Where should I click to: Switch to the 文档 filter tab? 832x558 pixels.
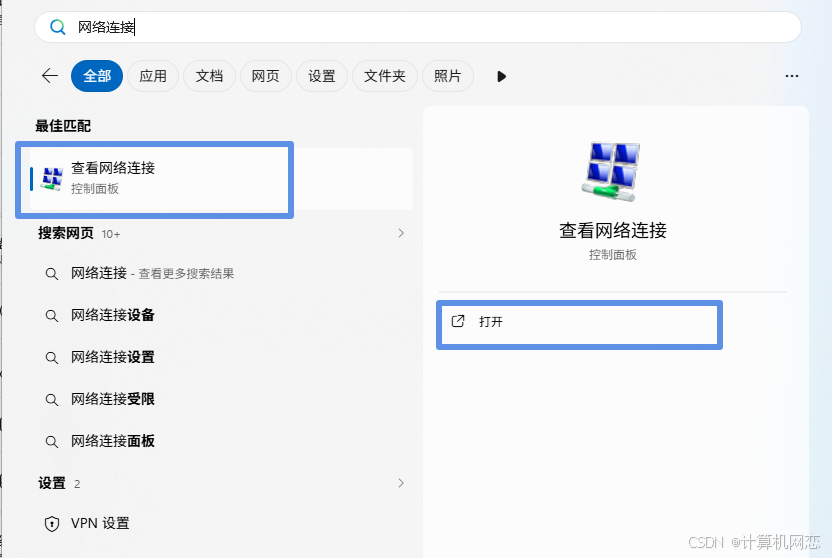coord(209,76)
